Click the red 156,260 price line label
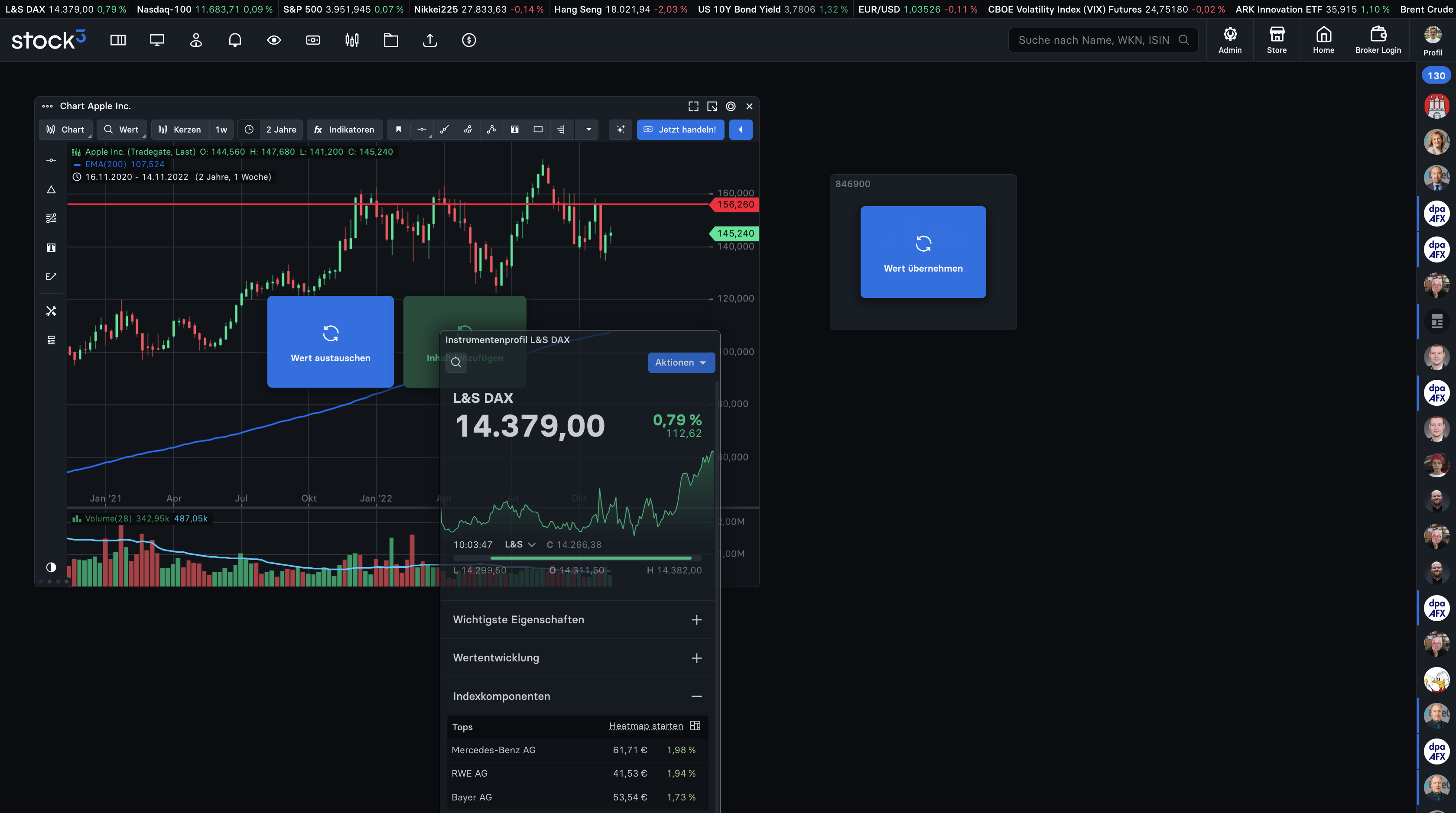 (x=734, y=204)
